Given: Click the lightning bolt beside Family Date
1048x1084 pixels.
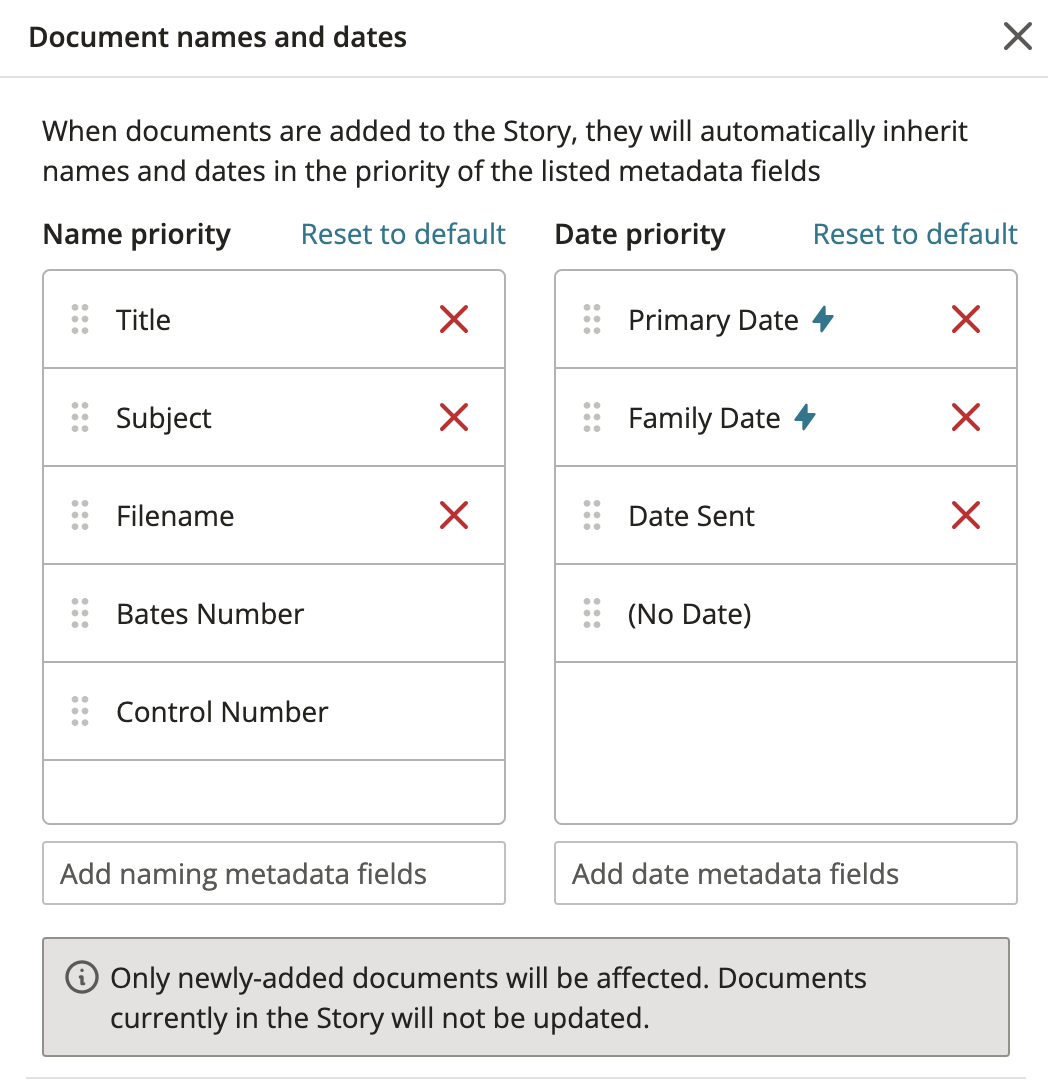Looking at the screenshot, I should 805,417.
